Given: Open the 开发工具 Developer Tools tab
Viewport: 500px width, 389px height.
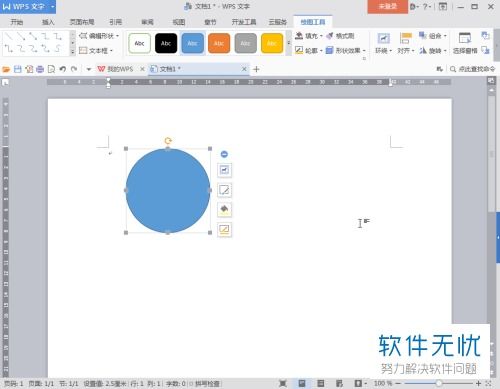Looking at the screenshot, I should click(244, 22).
